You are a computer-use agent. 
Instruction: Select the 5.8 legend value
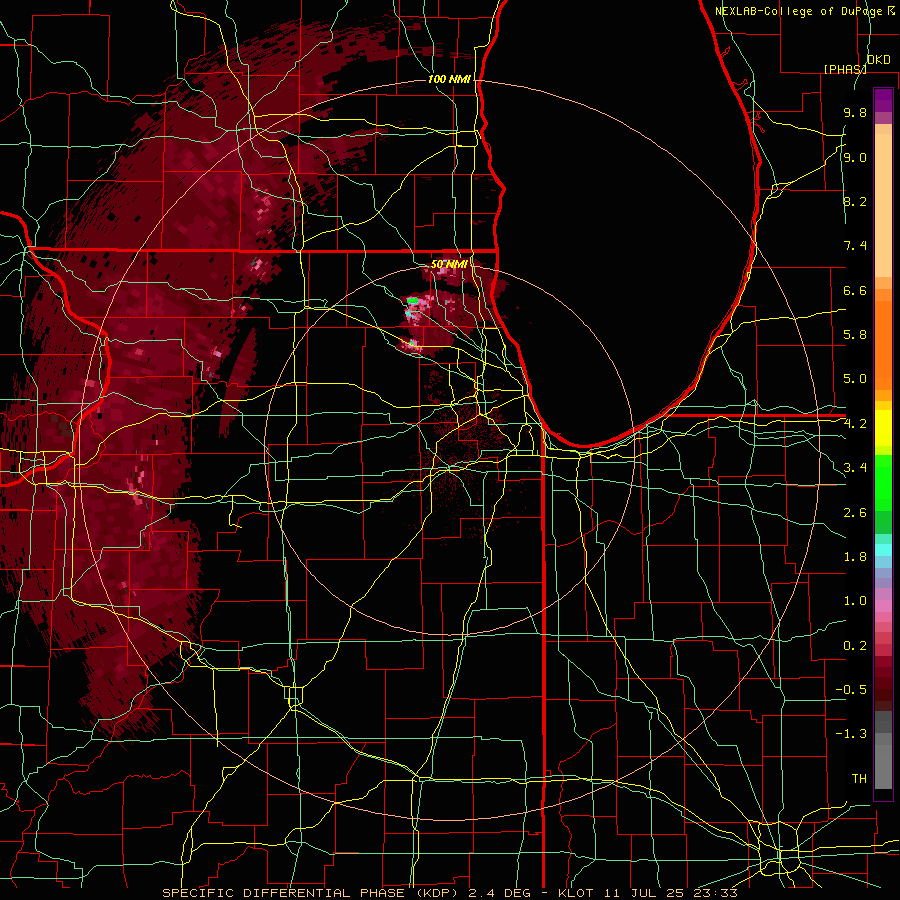[x=855, y=335]
